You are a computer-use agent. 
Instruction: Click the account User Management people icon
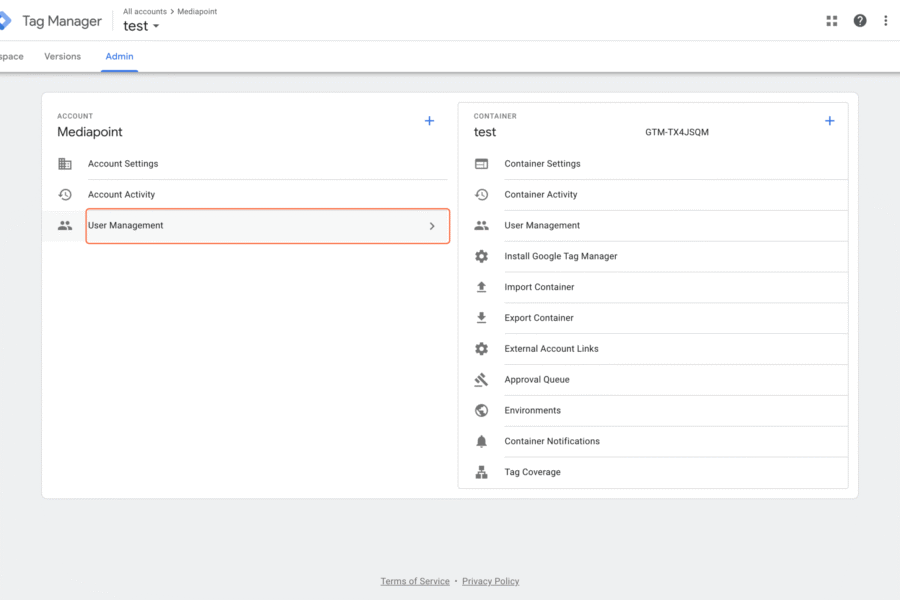65,226
